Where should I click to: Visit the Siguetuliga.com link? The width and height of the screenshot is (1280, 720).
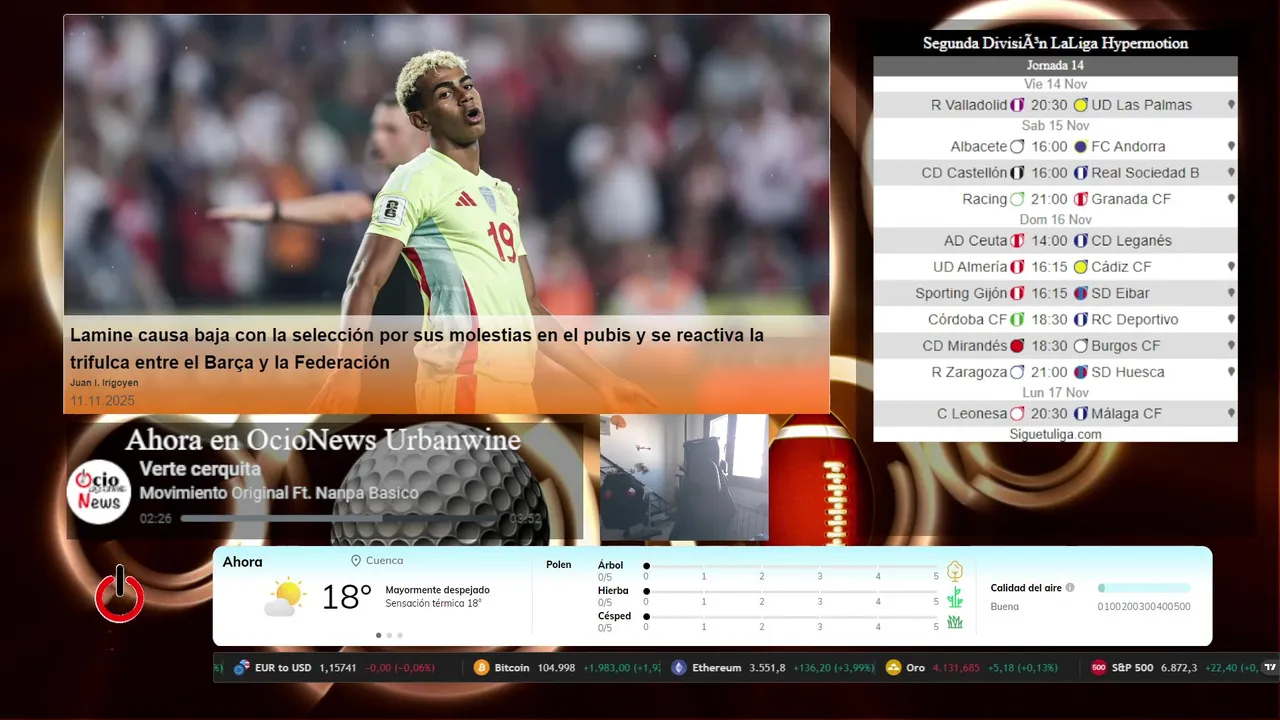point(1055,434)
